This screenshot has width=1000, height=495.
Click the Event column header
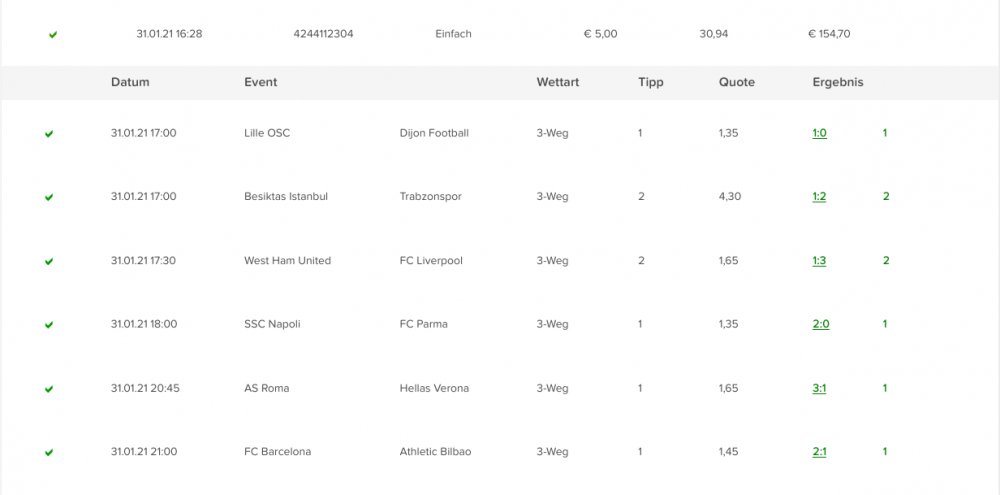(x=261, y=82)
